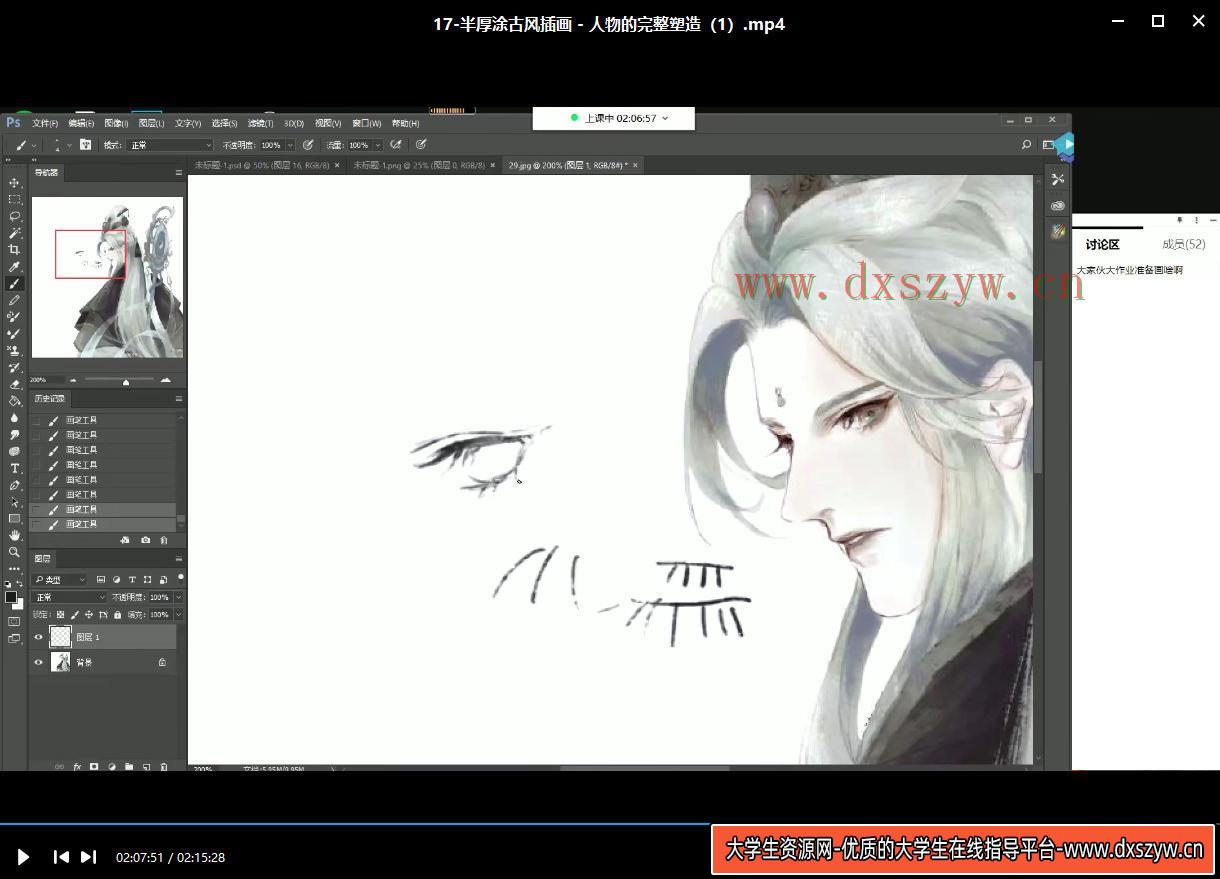Toggle lock image pixels brush icon
Viewport: 1220px width, 879px height.
coord(74,615)
